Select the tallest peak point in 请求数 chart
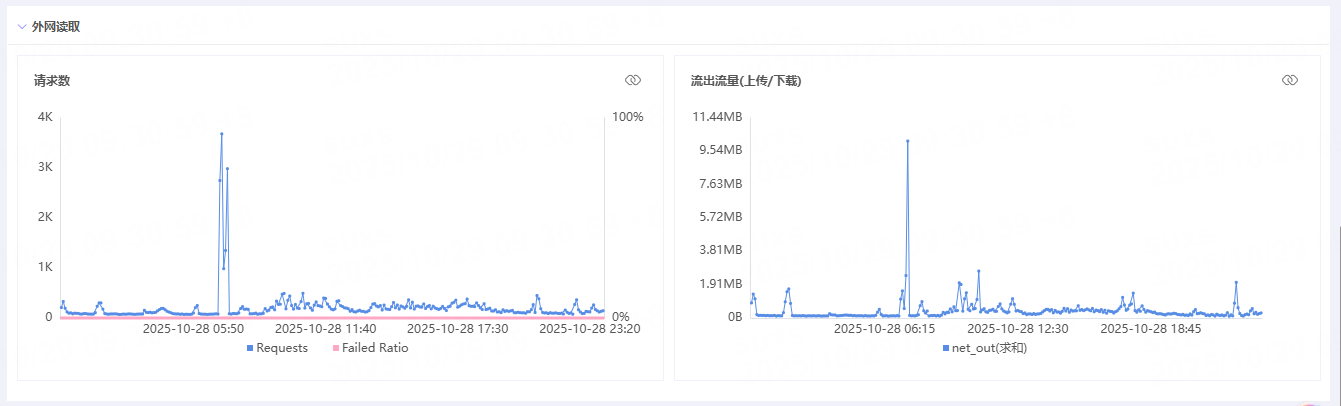Screen dimensions: 1341x406 [222, 133]
